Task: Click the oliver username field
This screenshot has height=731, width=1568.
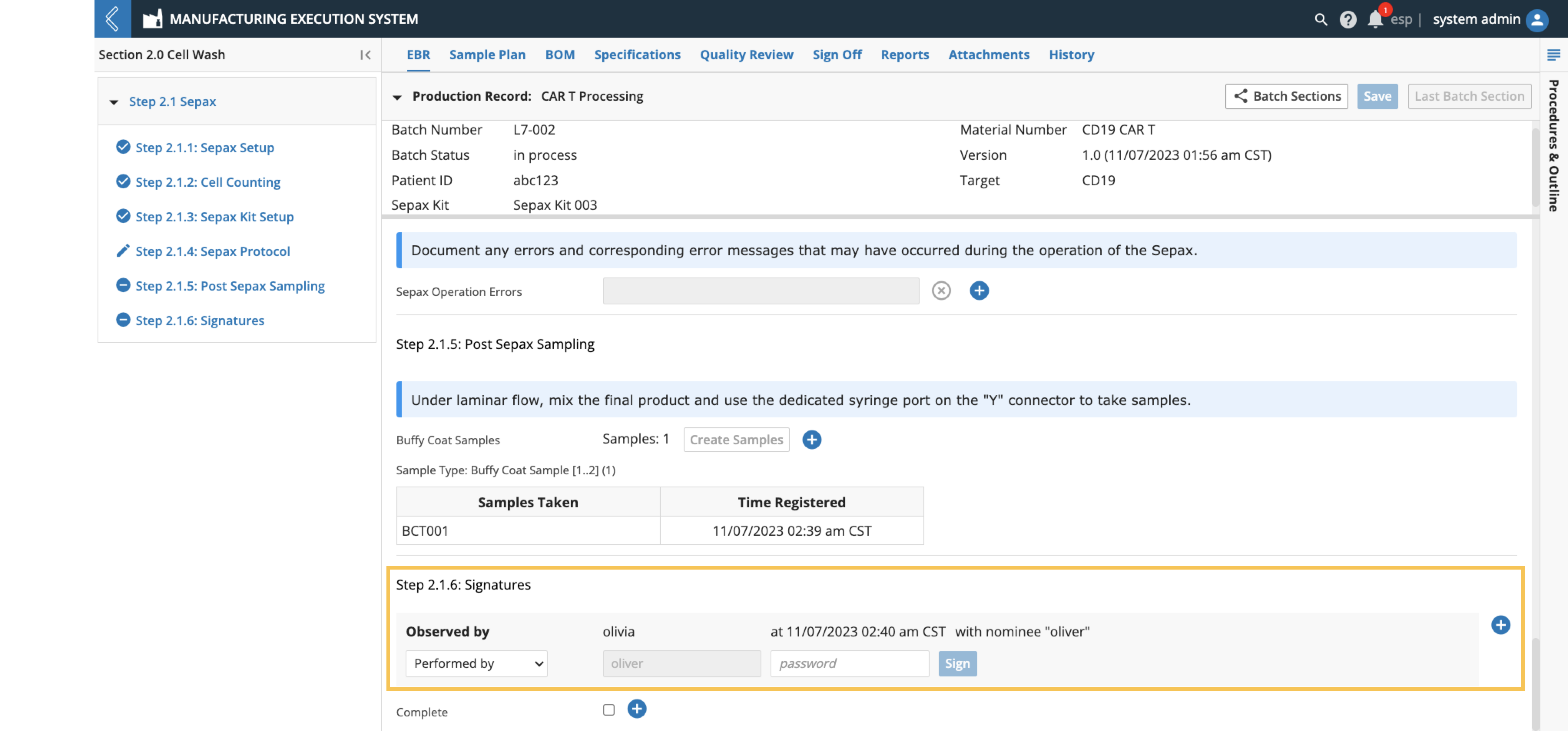Action: tap(681, 663)
